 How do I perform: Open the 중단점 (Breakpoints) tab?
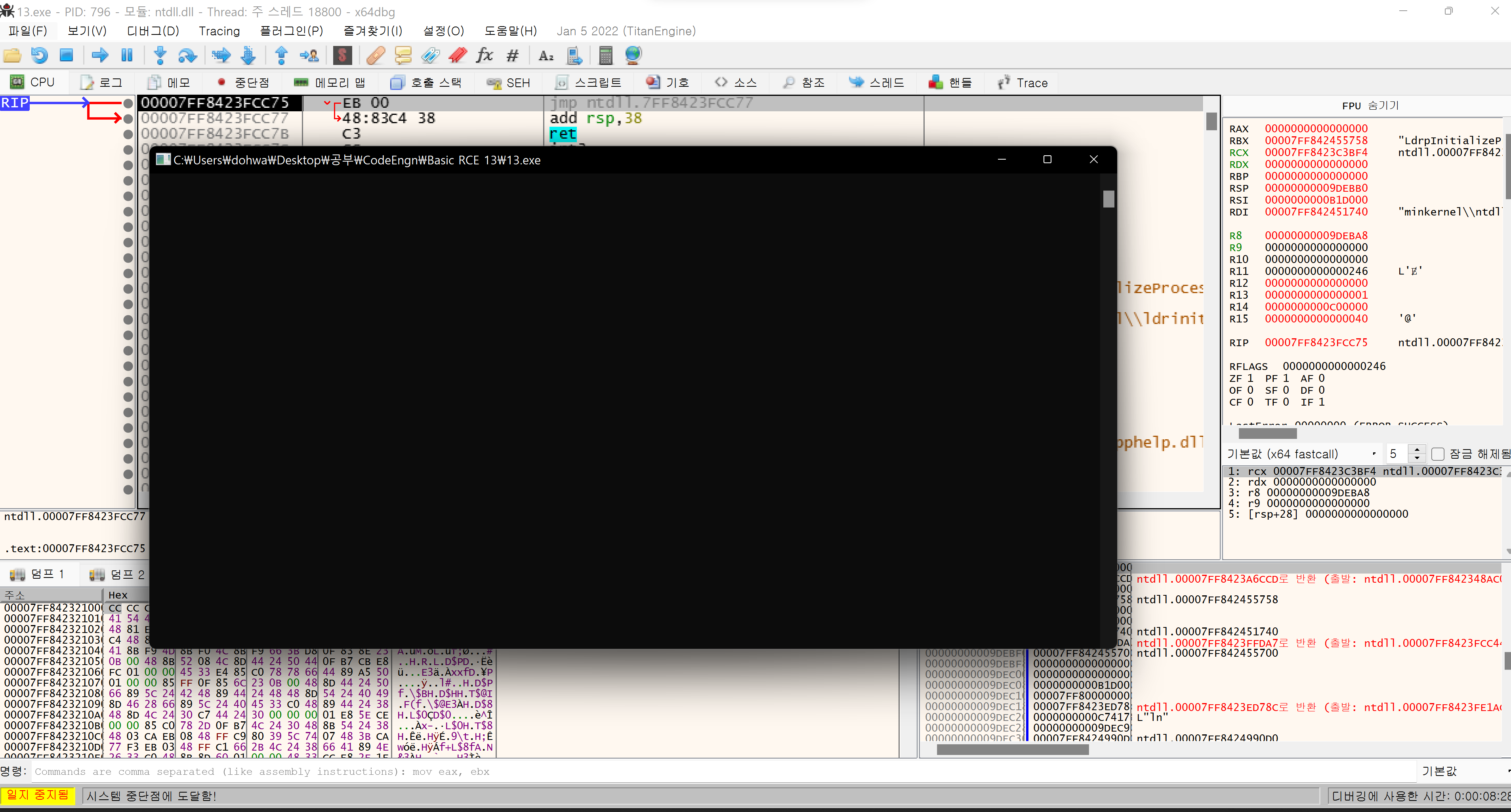point(243,83)
